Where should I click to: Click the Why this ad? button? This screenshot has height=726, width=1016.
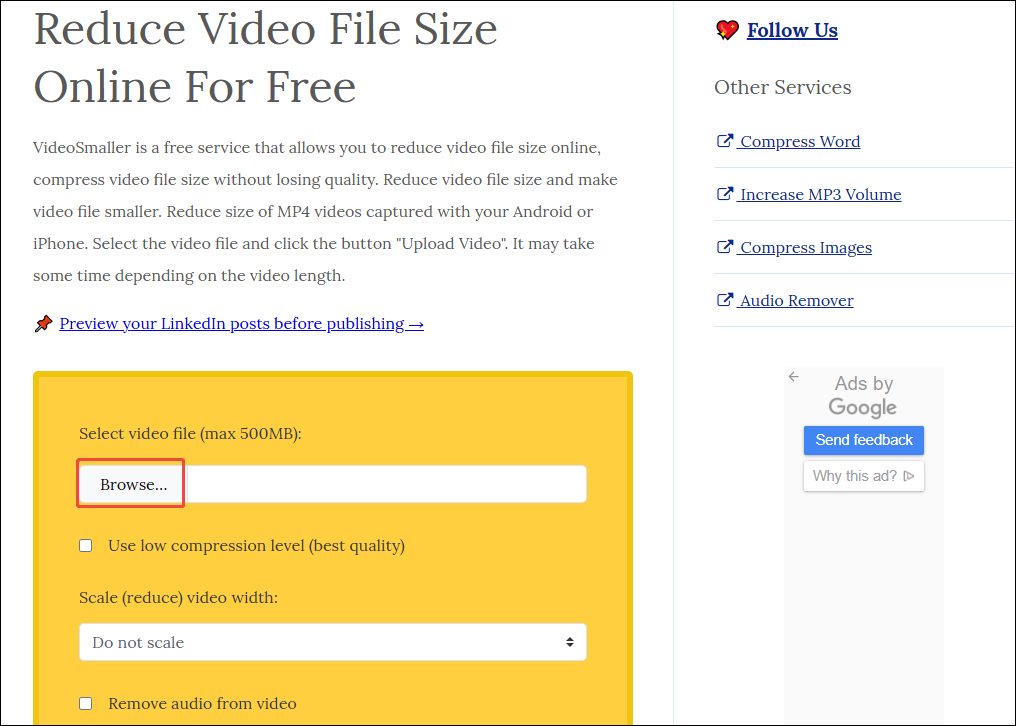864,476
